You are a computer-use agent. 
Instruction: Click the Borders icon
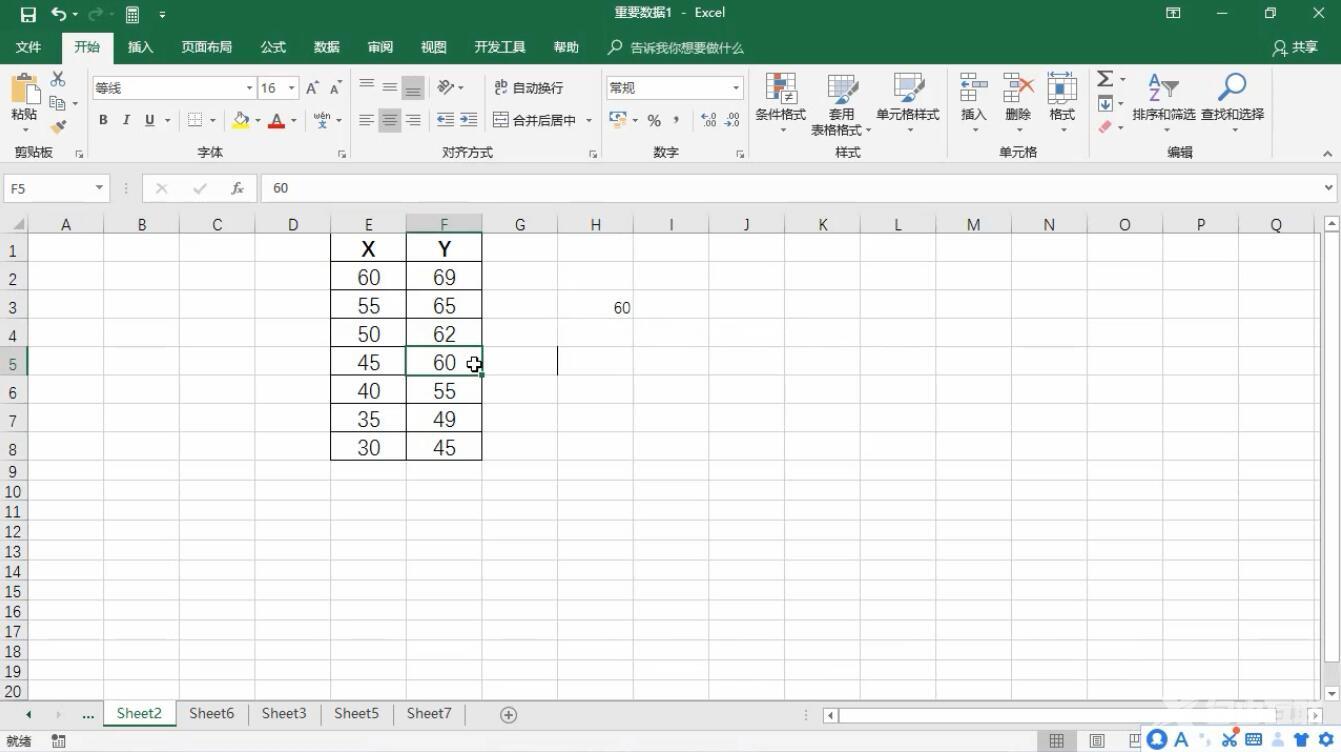pos(195,120)
